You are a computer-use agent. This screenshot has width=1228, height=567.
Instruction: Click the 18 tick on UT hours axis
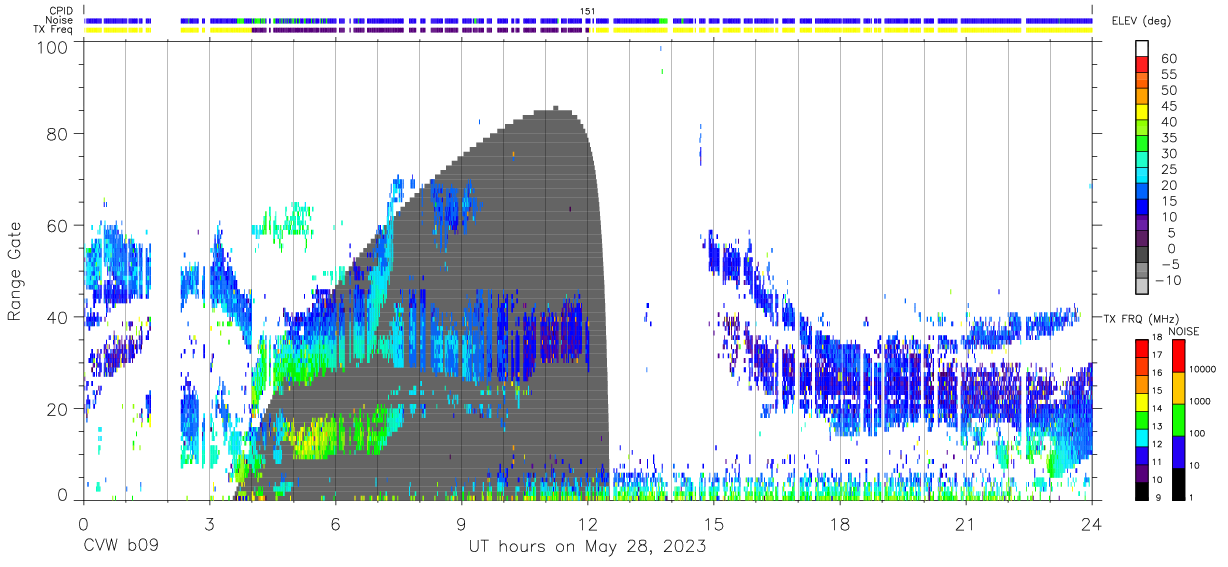coord(839,524)
